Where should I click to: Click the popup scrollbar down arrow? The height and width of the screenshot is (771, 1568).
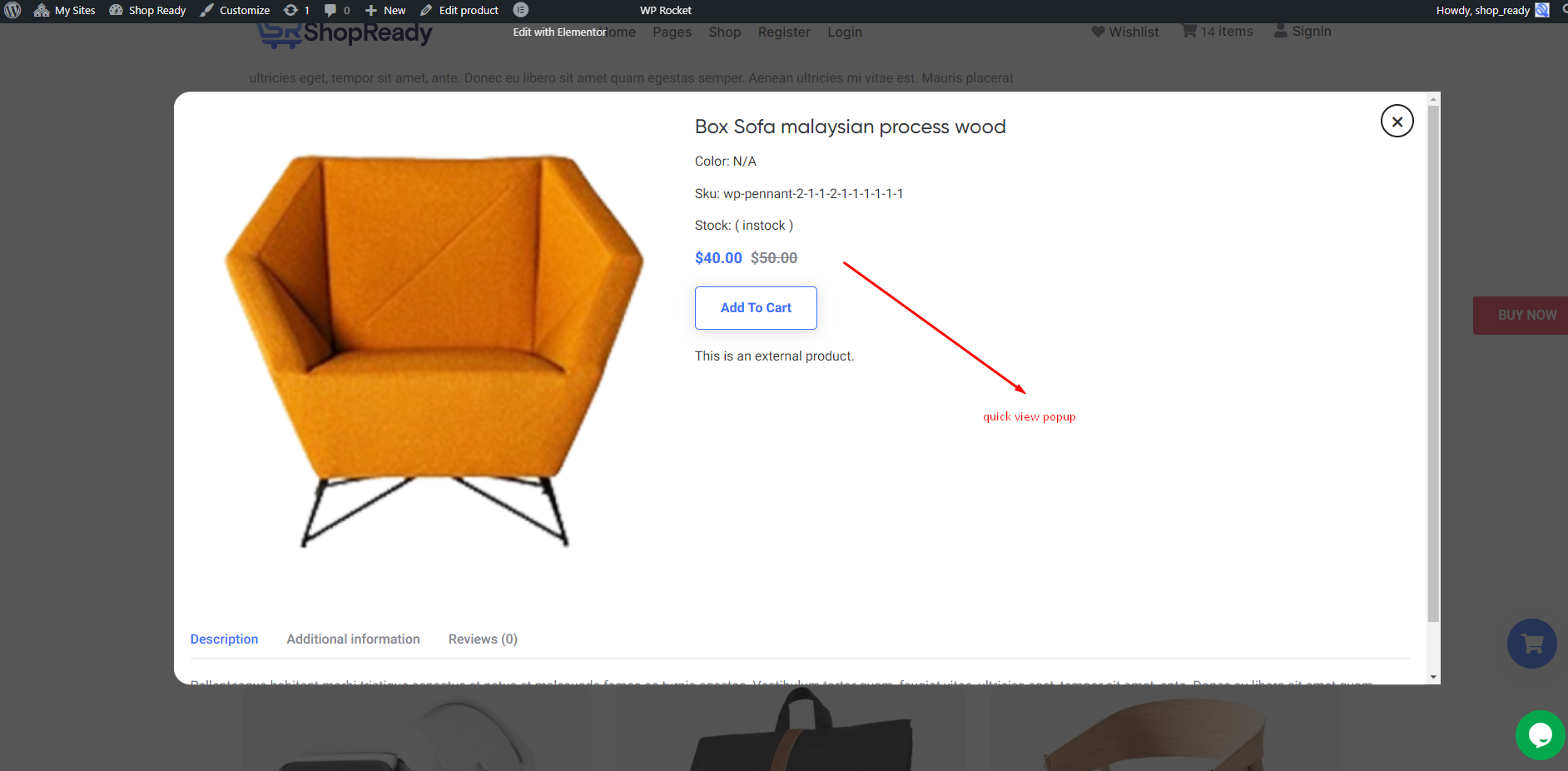coord(1433,677)
